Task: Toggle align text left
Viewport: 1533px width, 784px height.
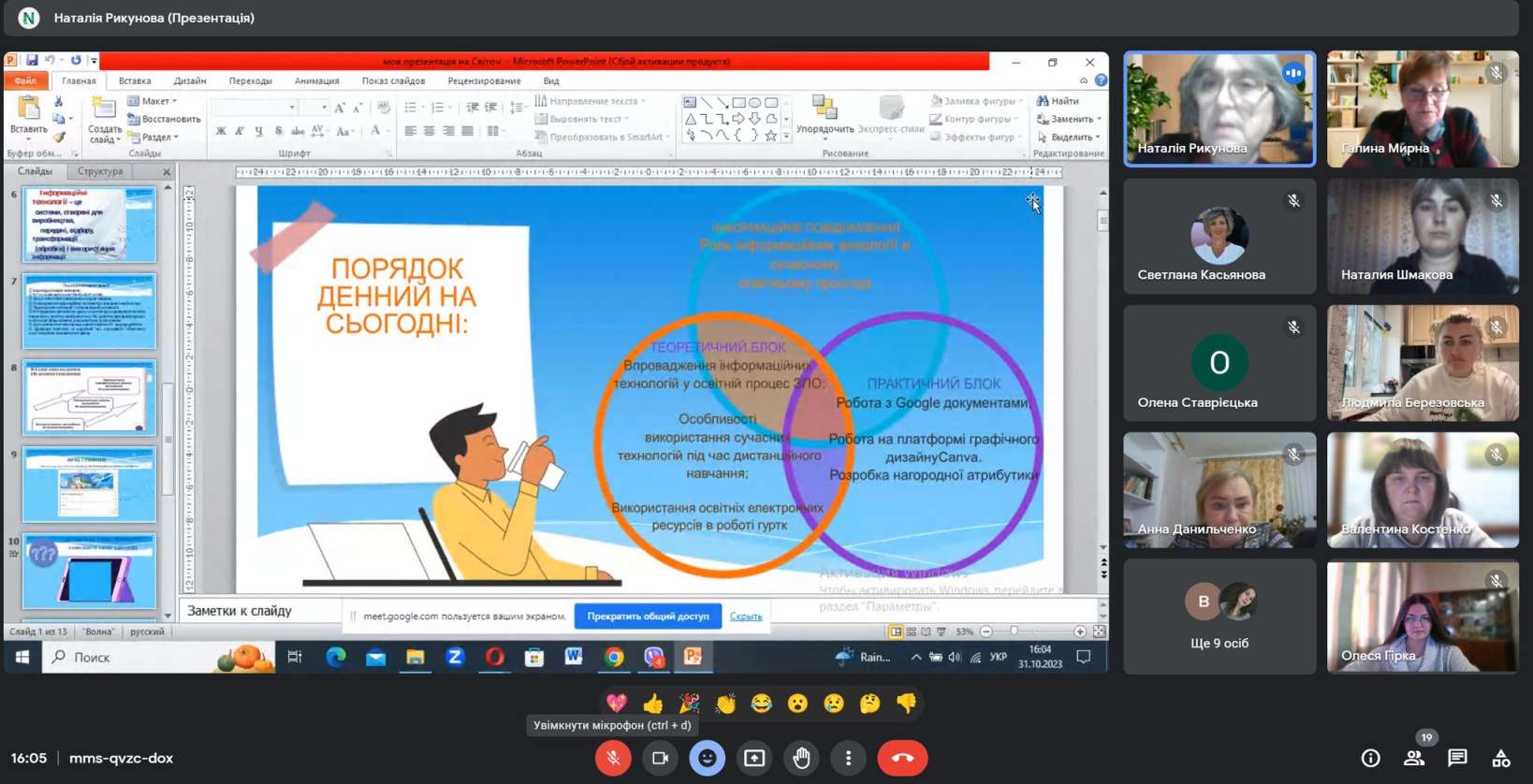Action: (x=410, y=131)
